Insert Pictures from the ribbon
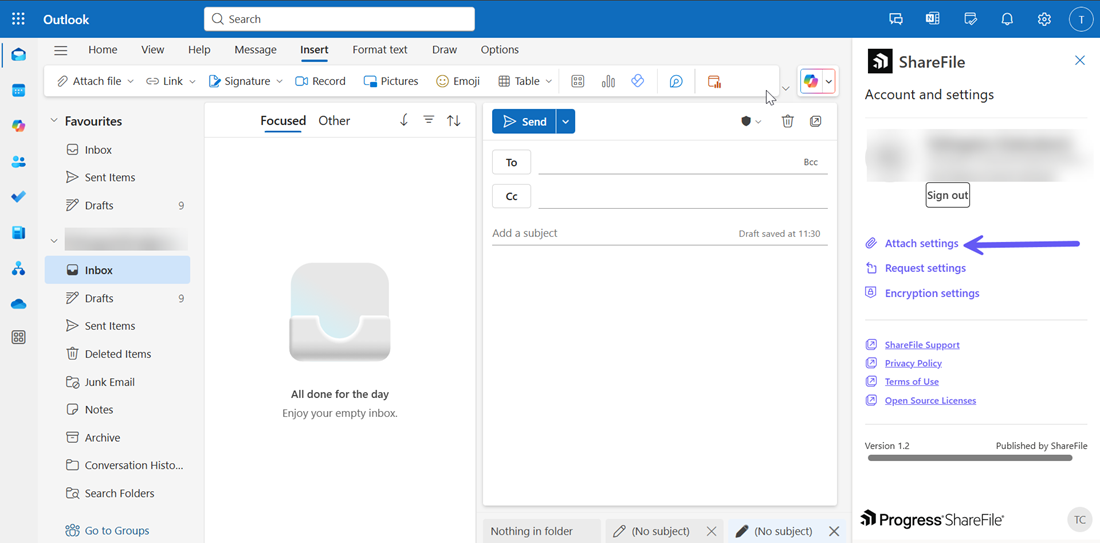The height and width of the screenshot is (543, 1100). coord(391,81)
